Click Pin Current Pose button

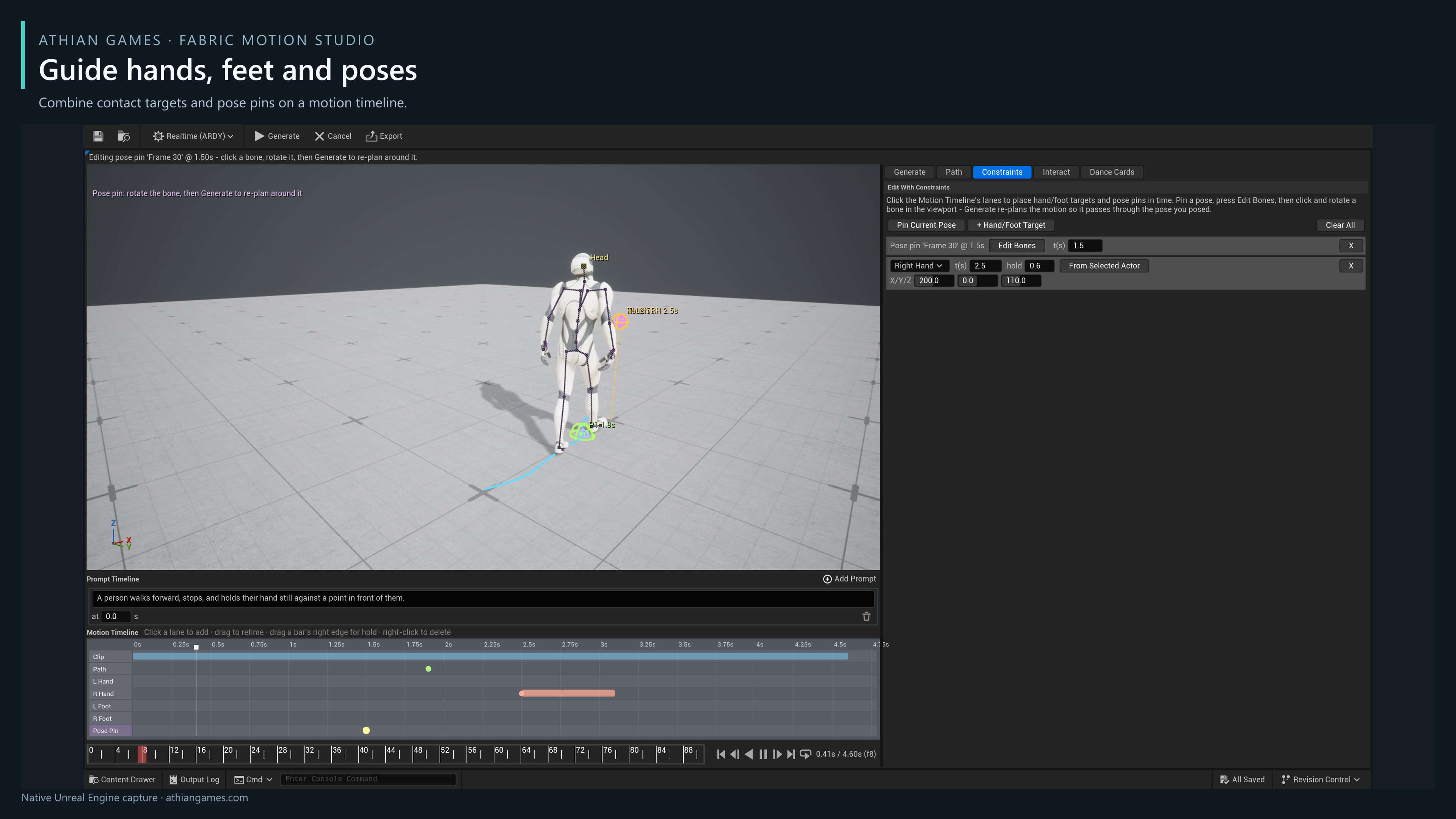tap(926, 225)
